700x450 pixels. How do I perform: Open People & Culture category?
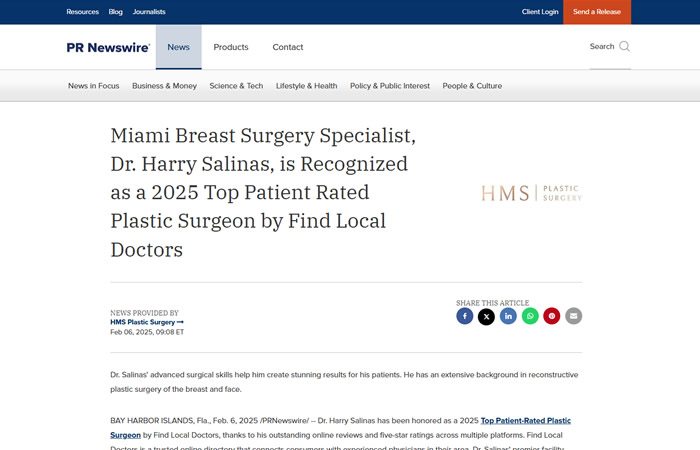click(472, 86)
